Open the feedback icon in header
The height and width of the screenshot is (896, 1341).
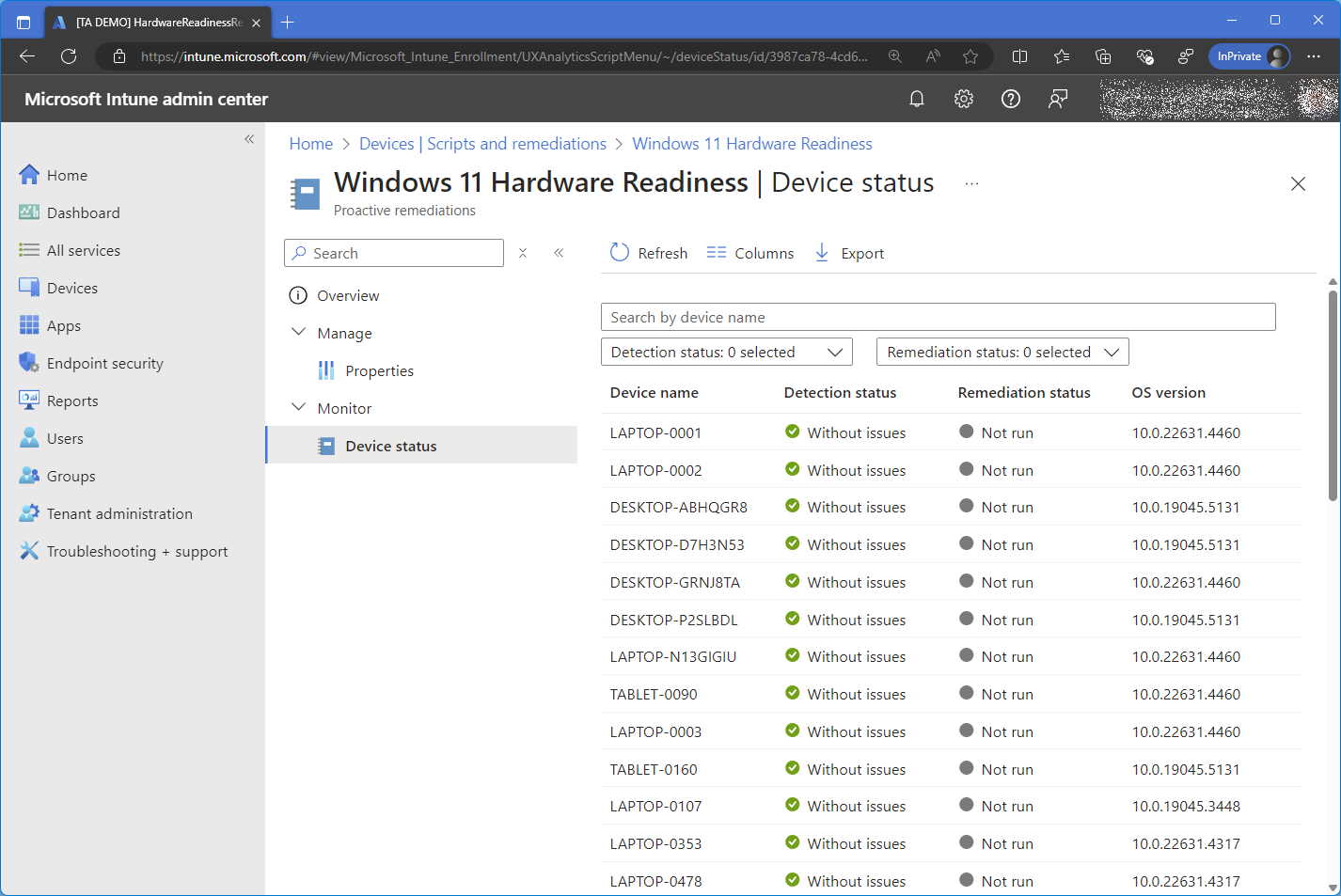tap(1058, 99)
